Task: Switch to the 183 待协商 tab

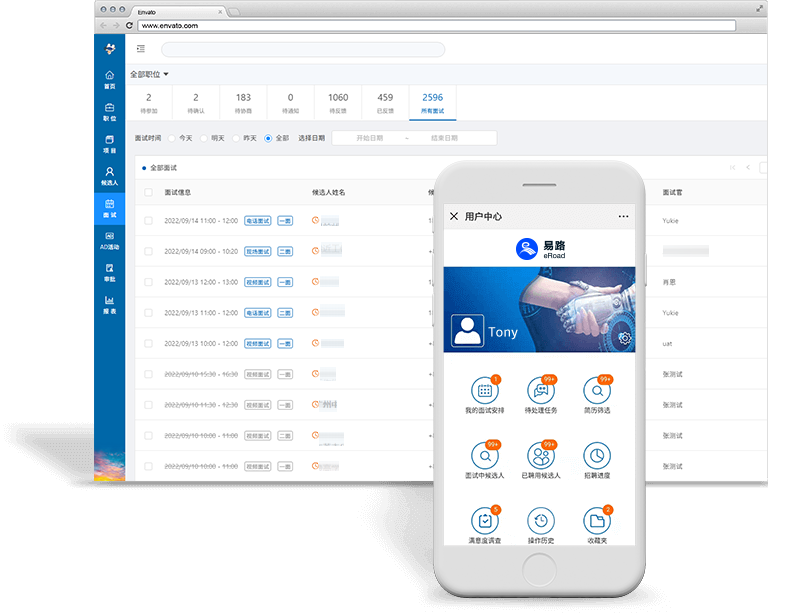Action: coord(243,102)
